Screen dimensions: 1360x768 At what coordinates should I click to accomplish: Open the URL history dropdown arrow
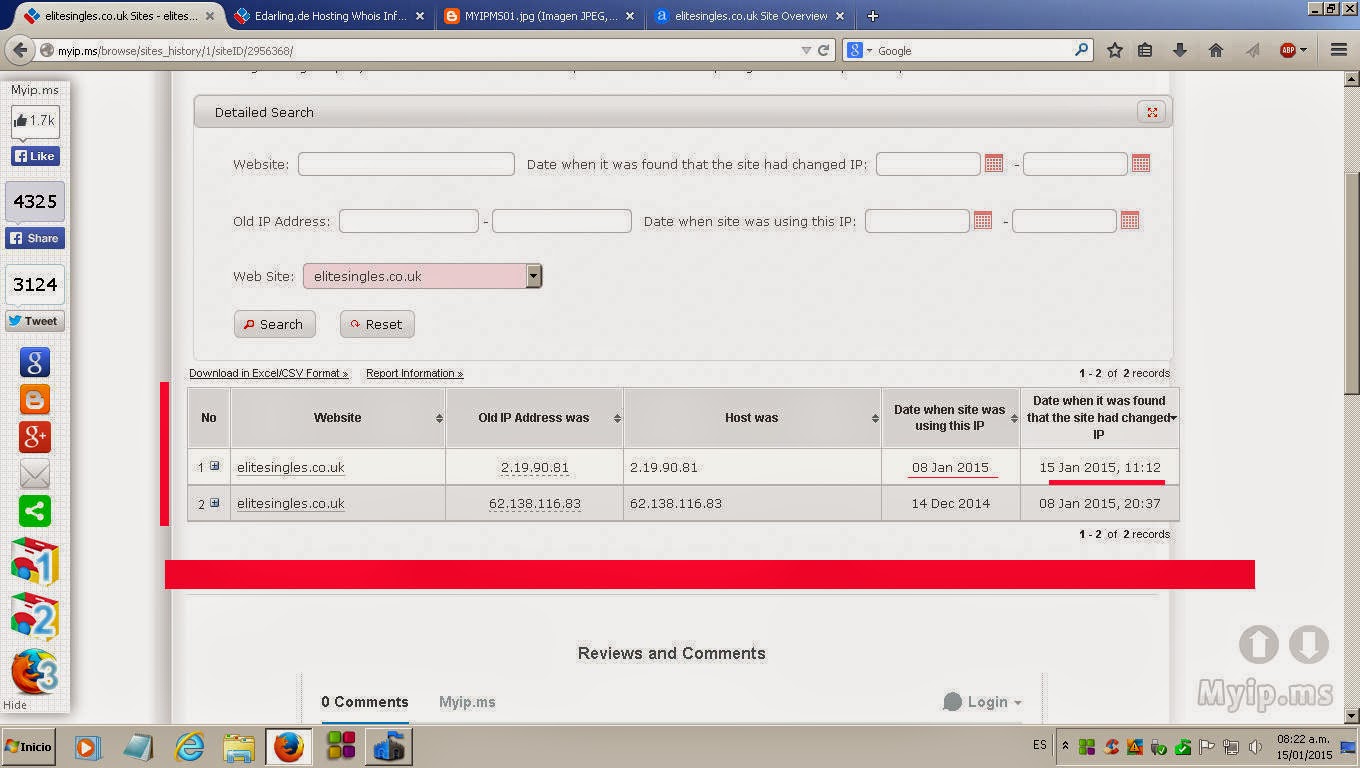tap(806, 50)
